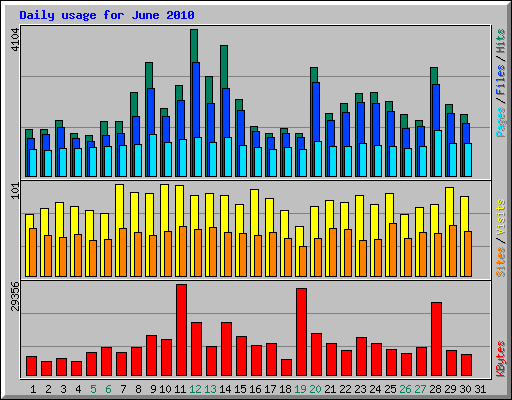
Task: Click the orange Sites bar for day 19
Action: coord(303,261)
